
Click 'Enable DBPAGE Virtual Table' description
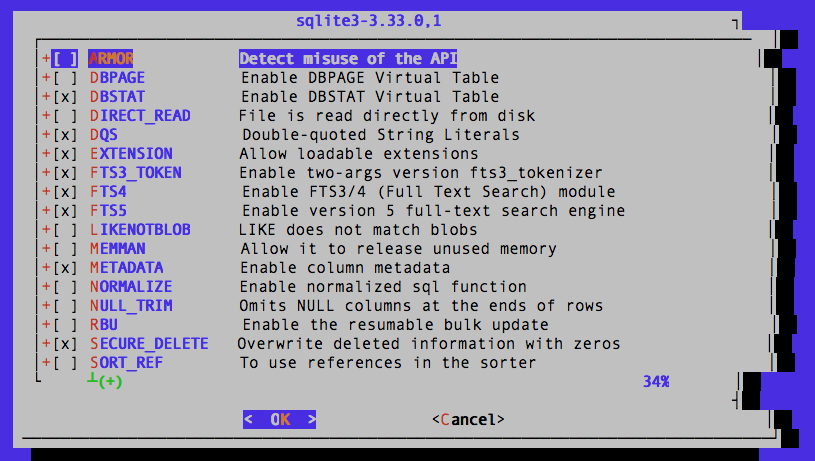pos(370,78)
